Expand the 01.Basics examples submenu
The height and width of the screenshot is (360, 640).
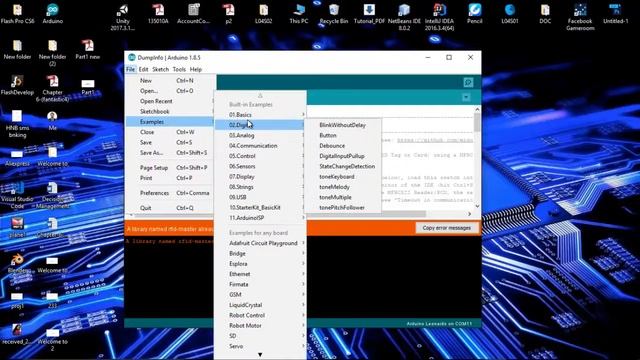point(260,115)
